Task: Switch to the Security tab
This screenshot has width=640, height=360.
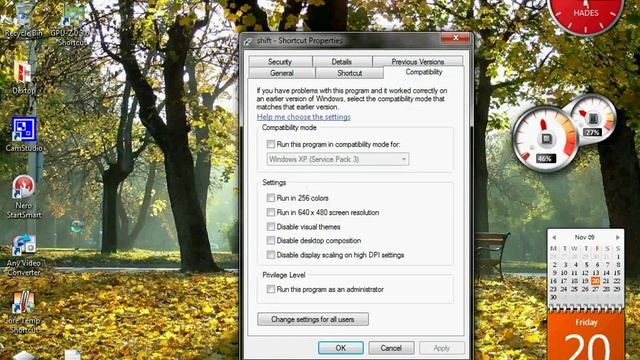Action: (x=280, y=62)
